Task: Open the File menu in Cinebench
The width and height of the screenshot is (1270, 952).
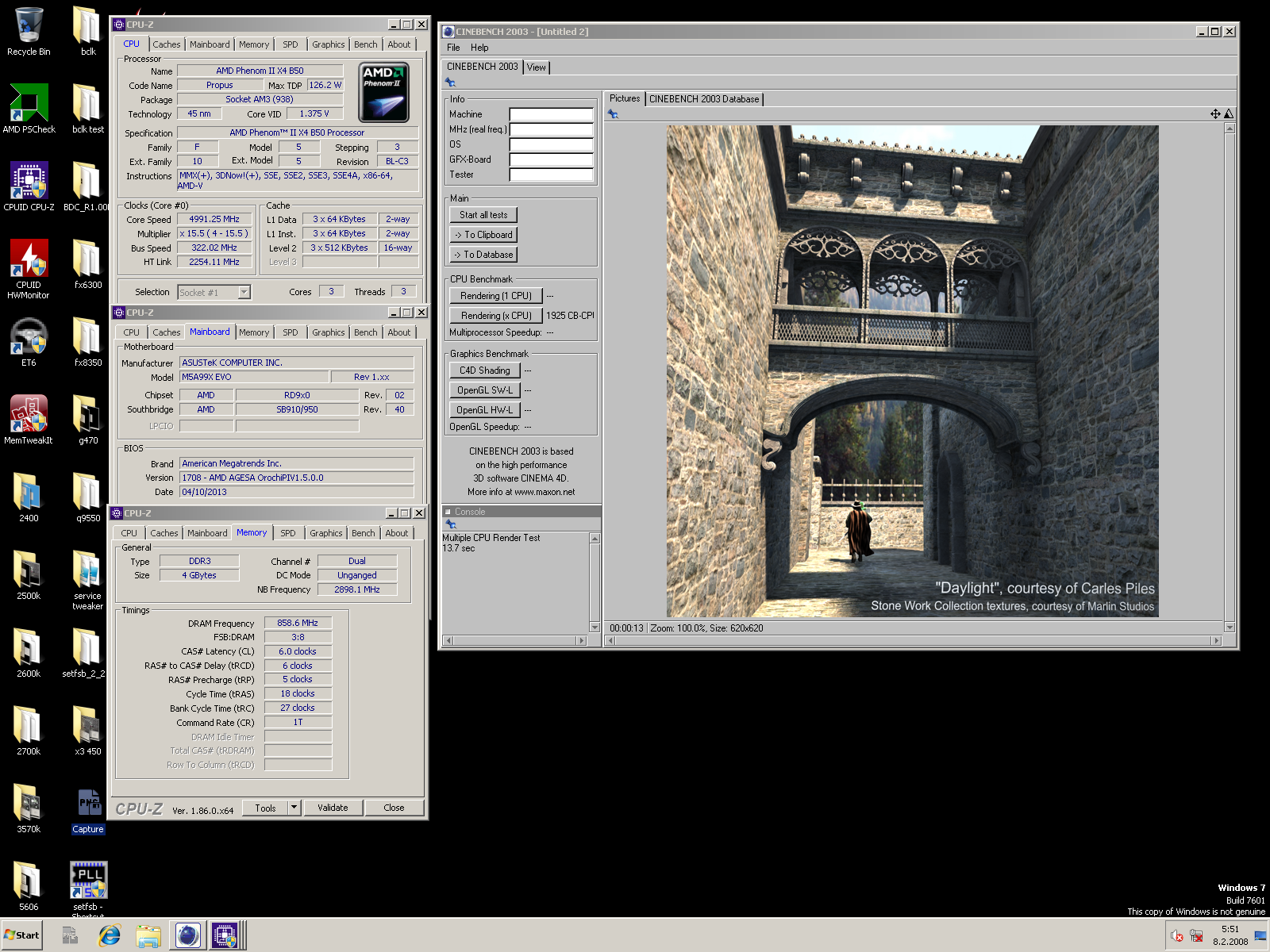Action: [453, 48]
